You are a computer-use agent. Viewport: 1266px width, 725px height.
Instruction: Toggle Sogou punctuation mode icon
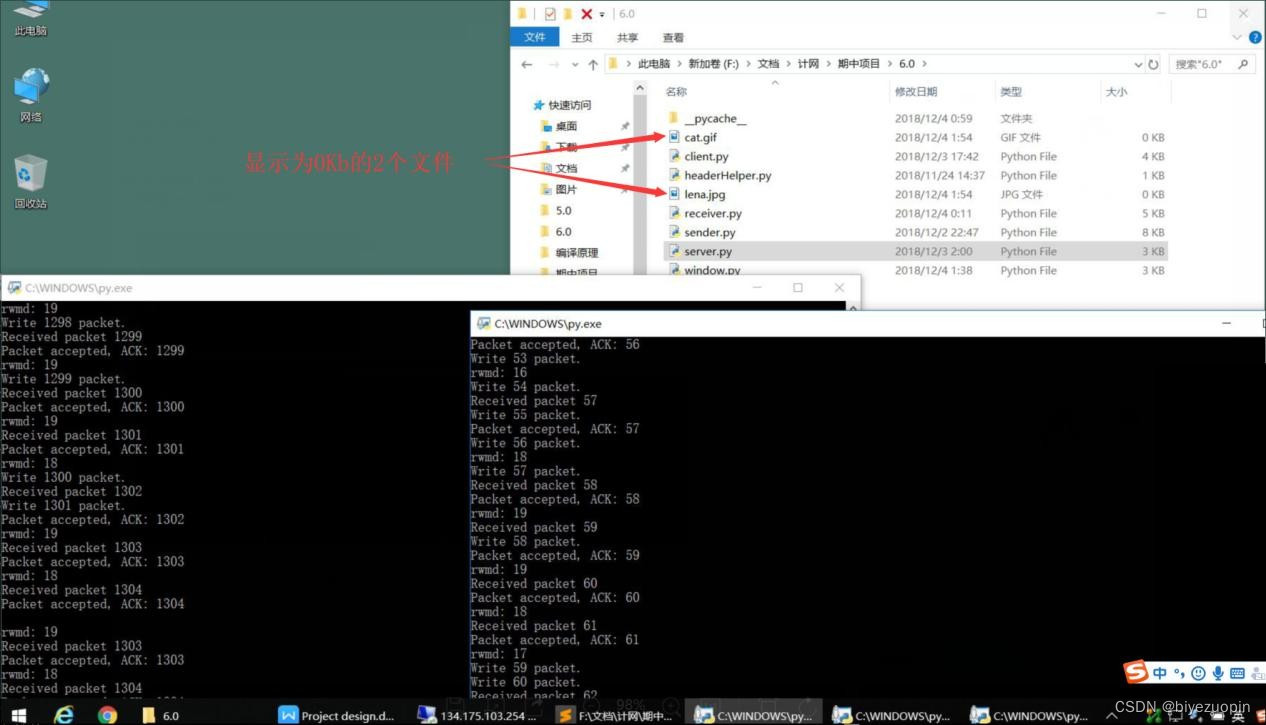click(1178, 672)
